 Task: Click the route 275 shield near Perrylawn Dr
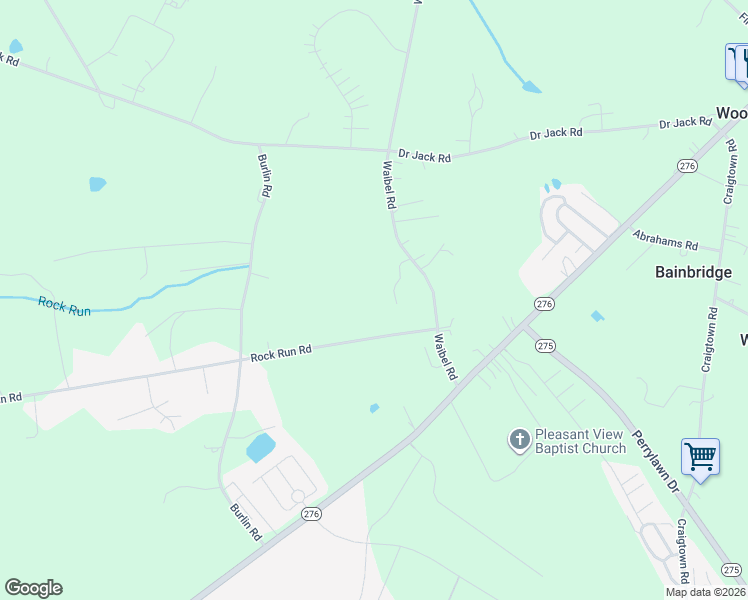pos(545,346)
